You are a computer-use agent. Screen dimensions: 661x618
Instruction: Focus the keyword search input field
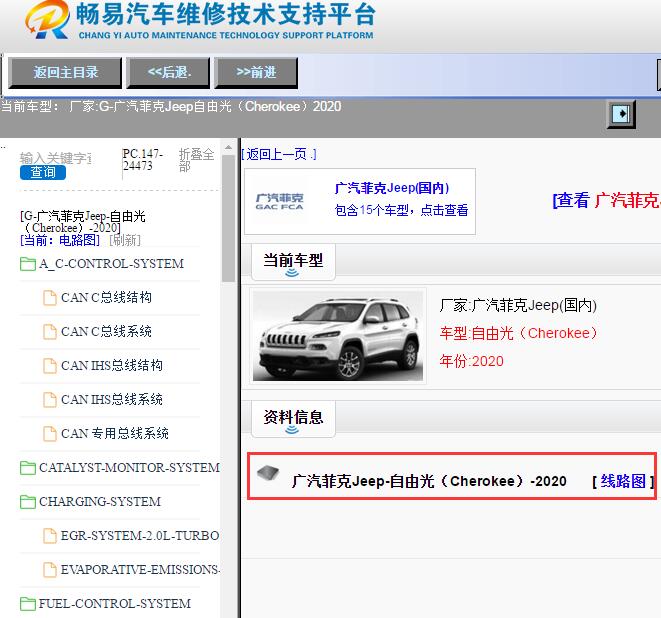coord(56,158)
